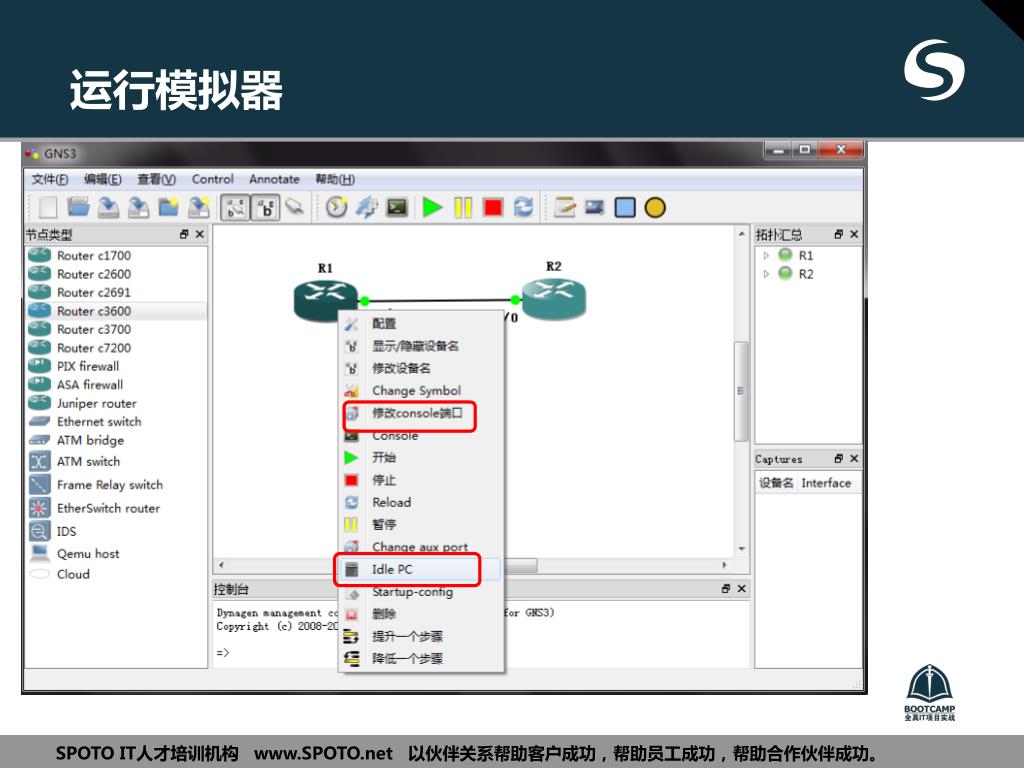This screenshot has width=1024, height=768.
Task: Choose 修改console端口 in context menu
Action: pyautogui.click(x=422, y=413)
